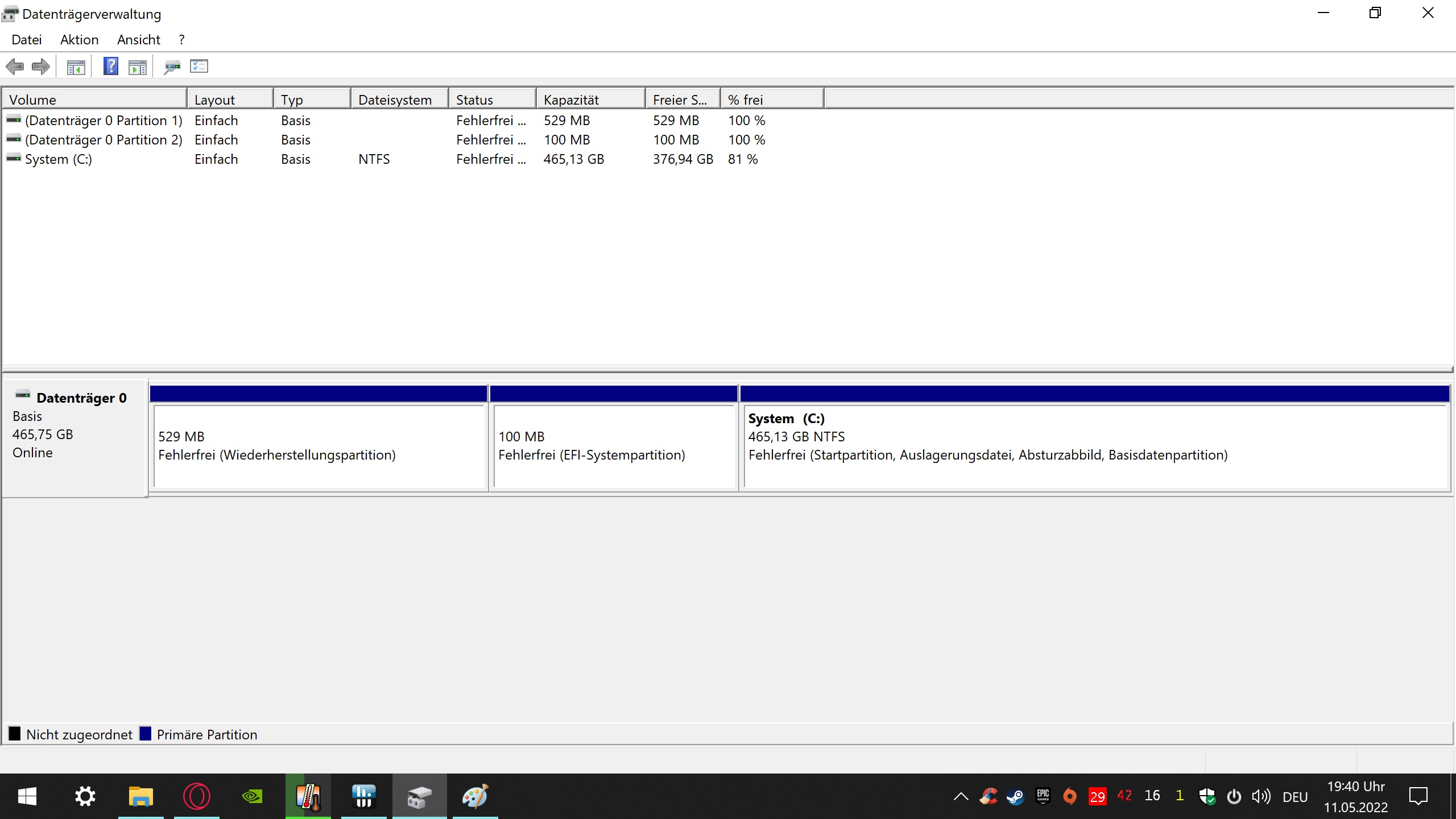Select Datenträger 0 Partition 1 in the list

(x=104, y=121)
